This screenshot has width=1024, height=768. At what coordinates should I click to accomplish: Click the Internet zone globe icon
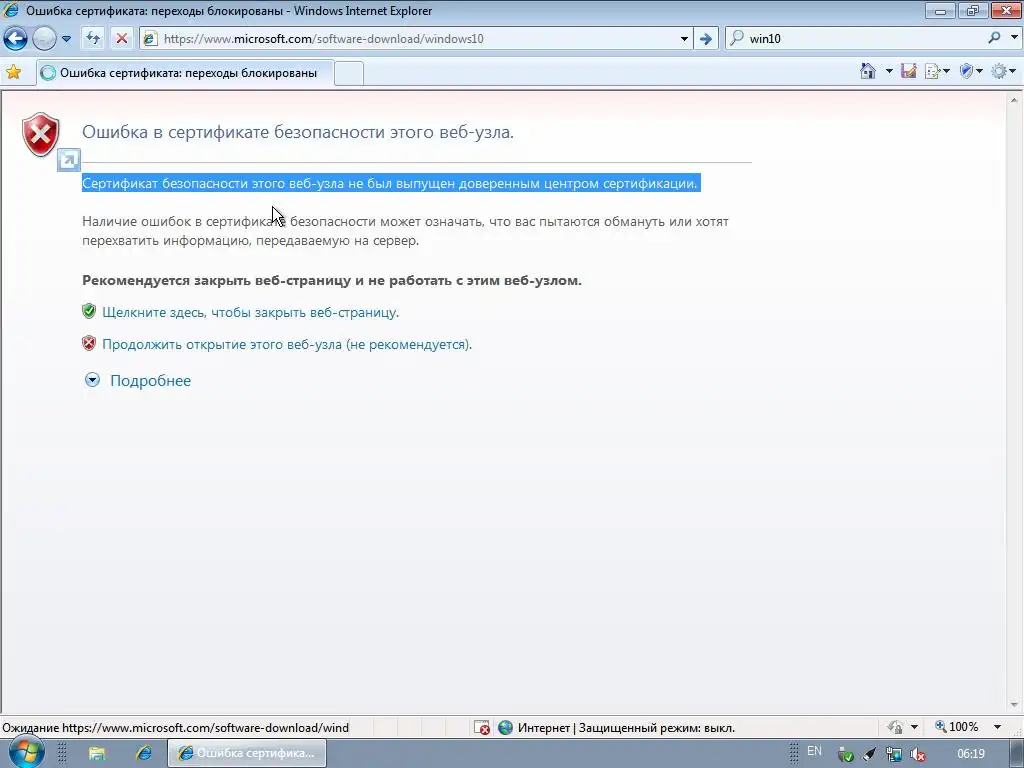[x=505, y=728]
